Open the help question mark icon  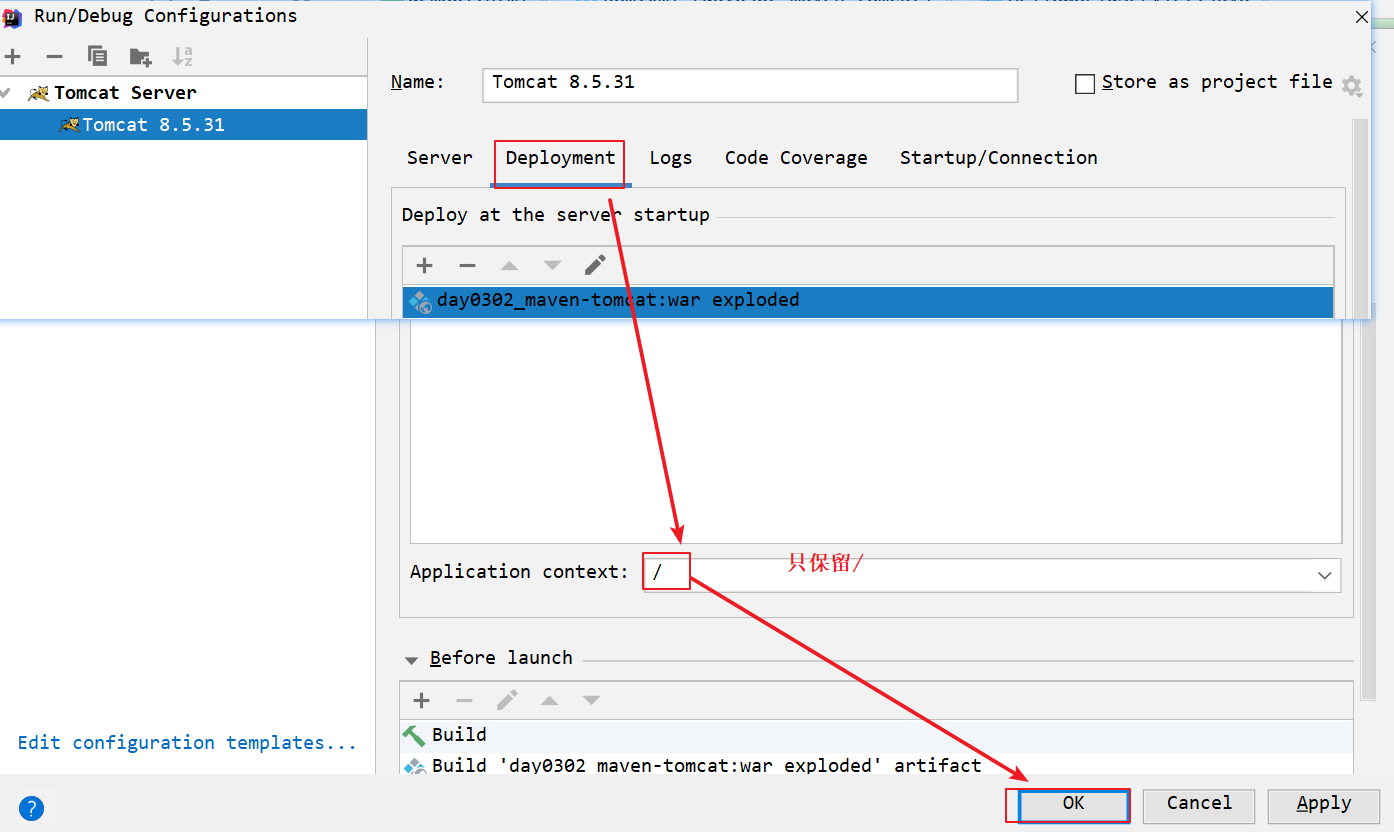31,808
